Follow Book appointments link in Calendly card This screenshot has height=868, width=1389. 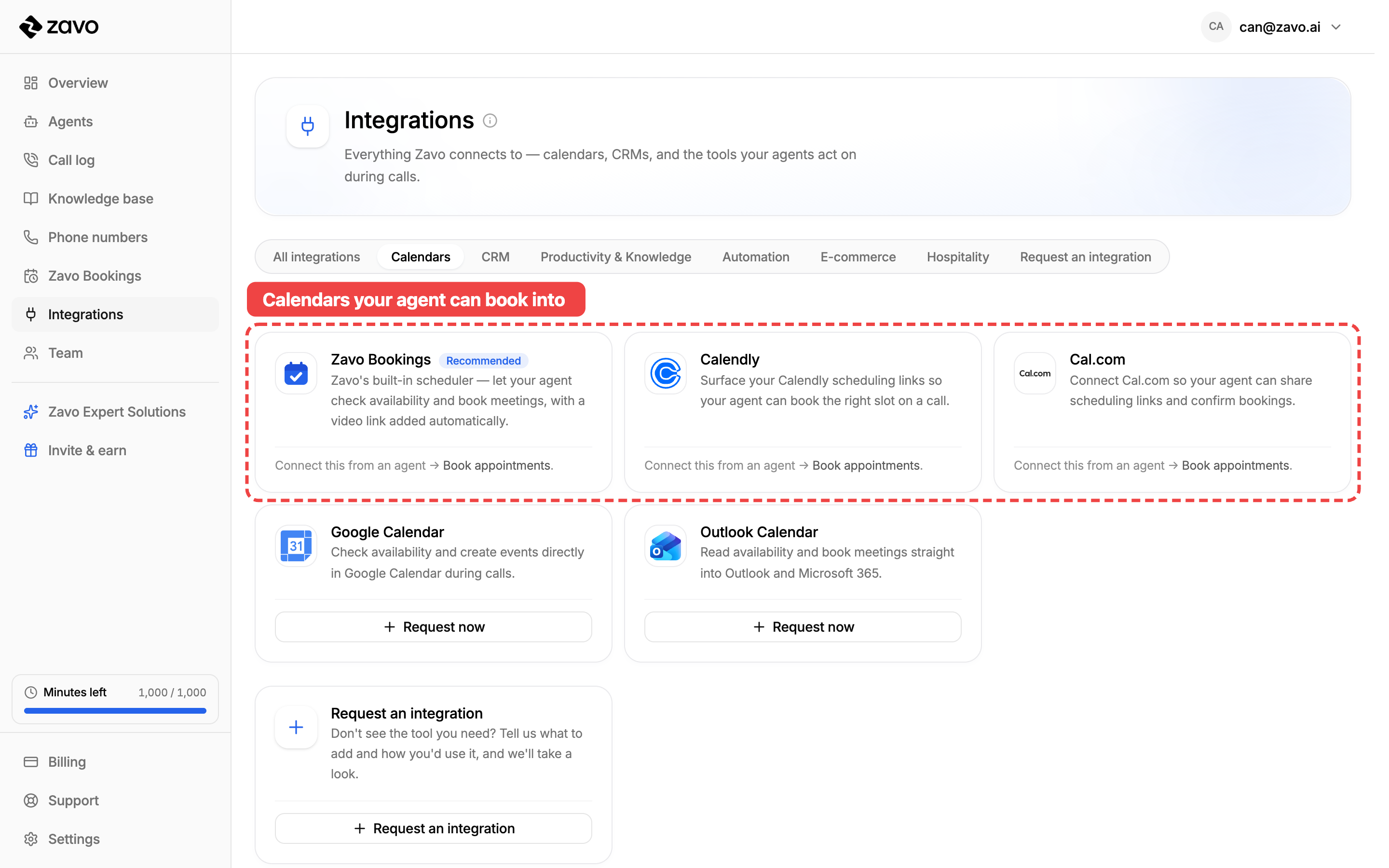pyautogui.click(x=866, y=465)
